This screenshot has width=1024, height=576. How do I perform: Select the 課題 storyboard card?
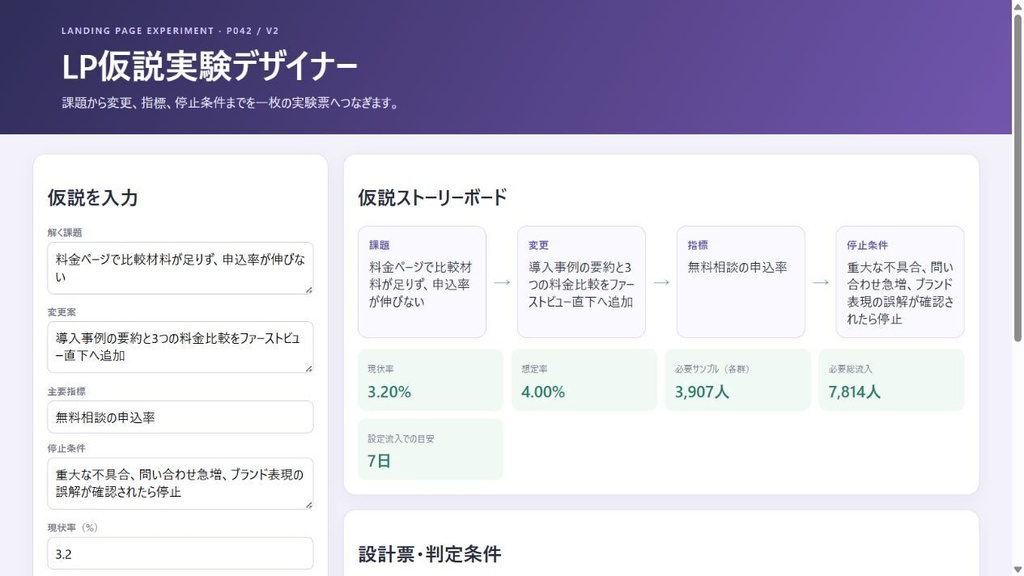point(422,282)
